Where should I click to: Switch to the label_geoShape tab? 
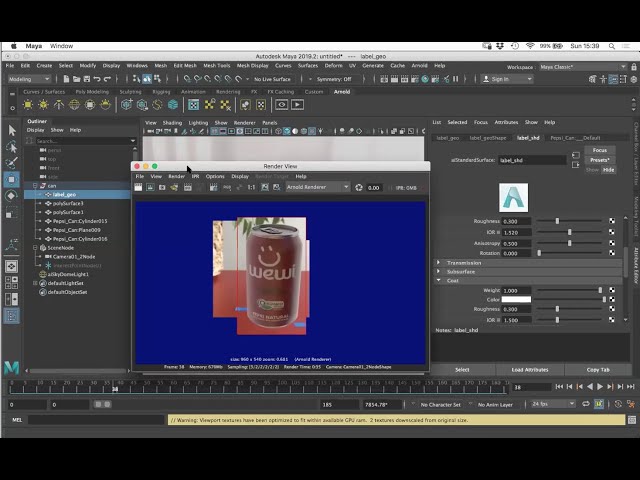click(x=488, y=138)
